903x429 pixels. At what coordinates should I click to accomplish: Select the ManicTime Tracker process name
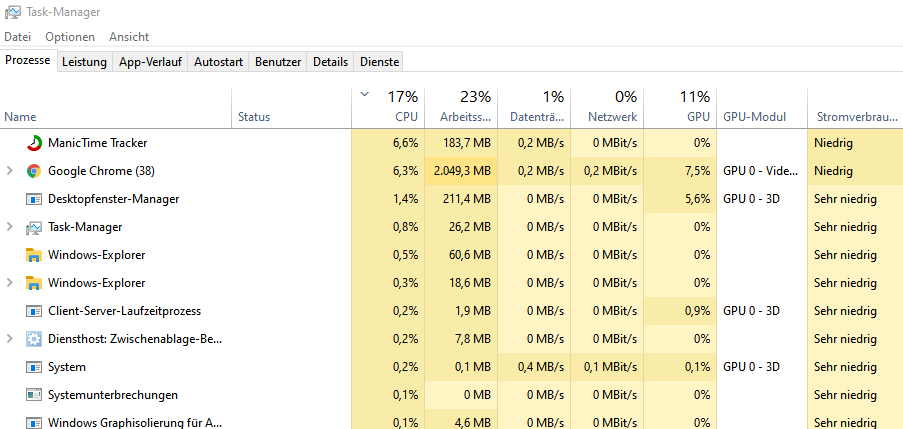(x=98, y=143)
